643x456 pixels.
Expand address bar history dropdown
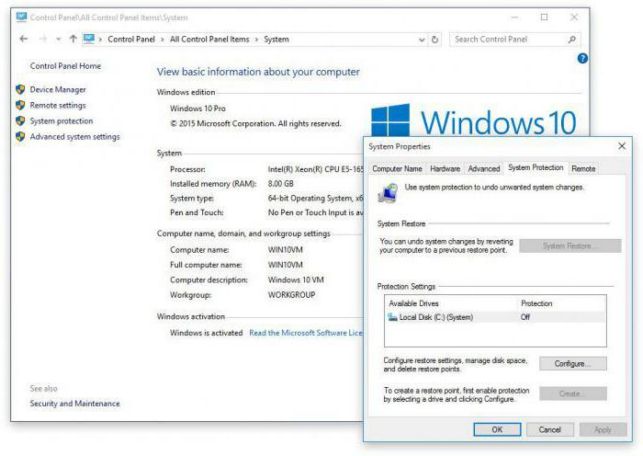[422, 40]
